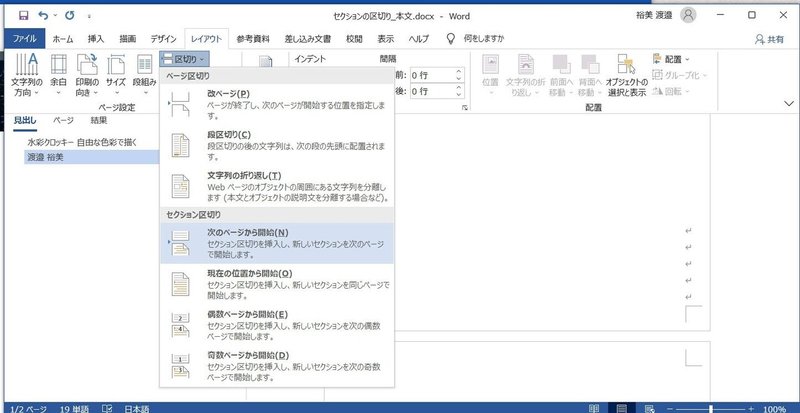Click the 日本語 language indicator
800x413 pixels.
137,409
